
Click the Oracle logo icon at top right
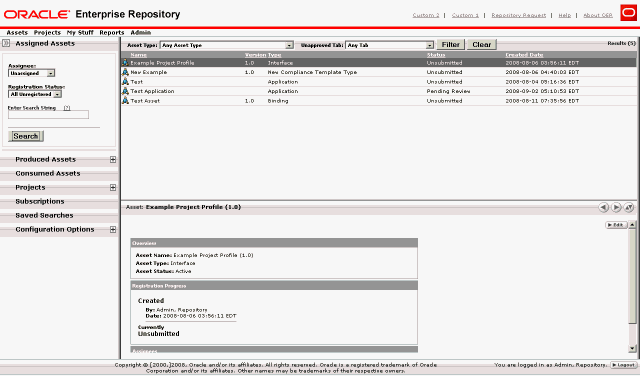coord(628,13)
